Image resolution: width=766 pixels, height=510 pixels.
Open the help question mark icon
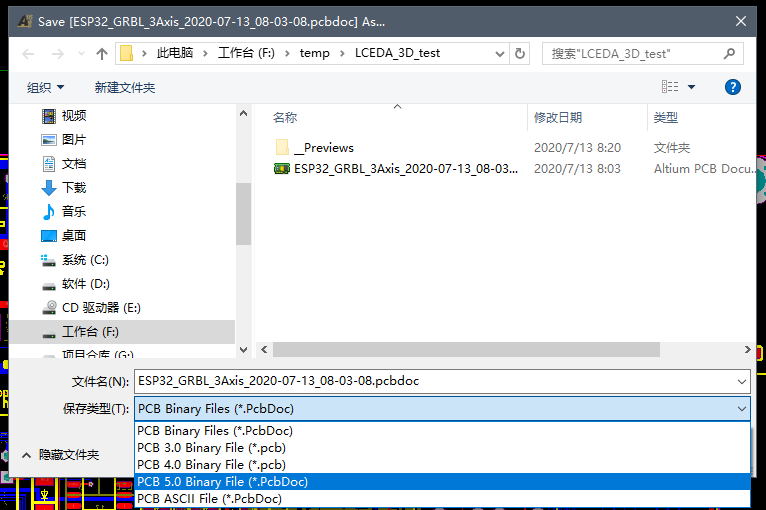click(732, 87)
